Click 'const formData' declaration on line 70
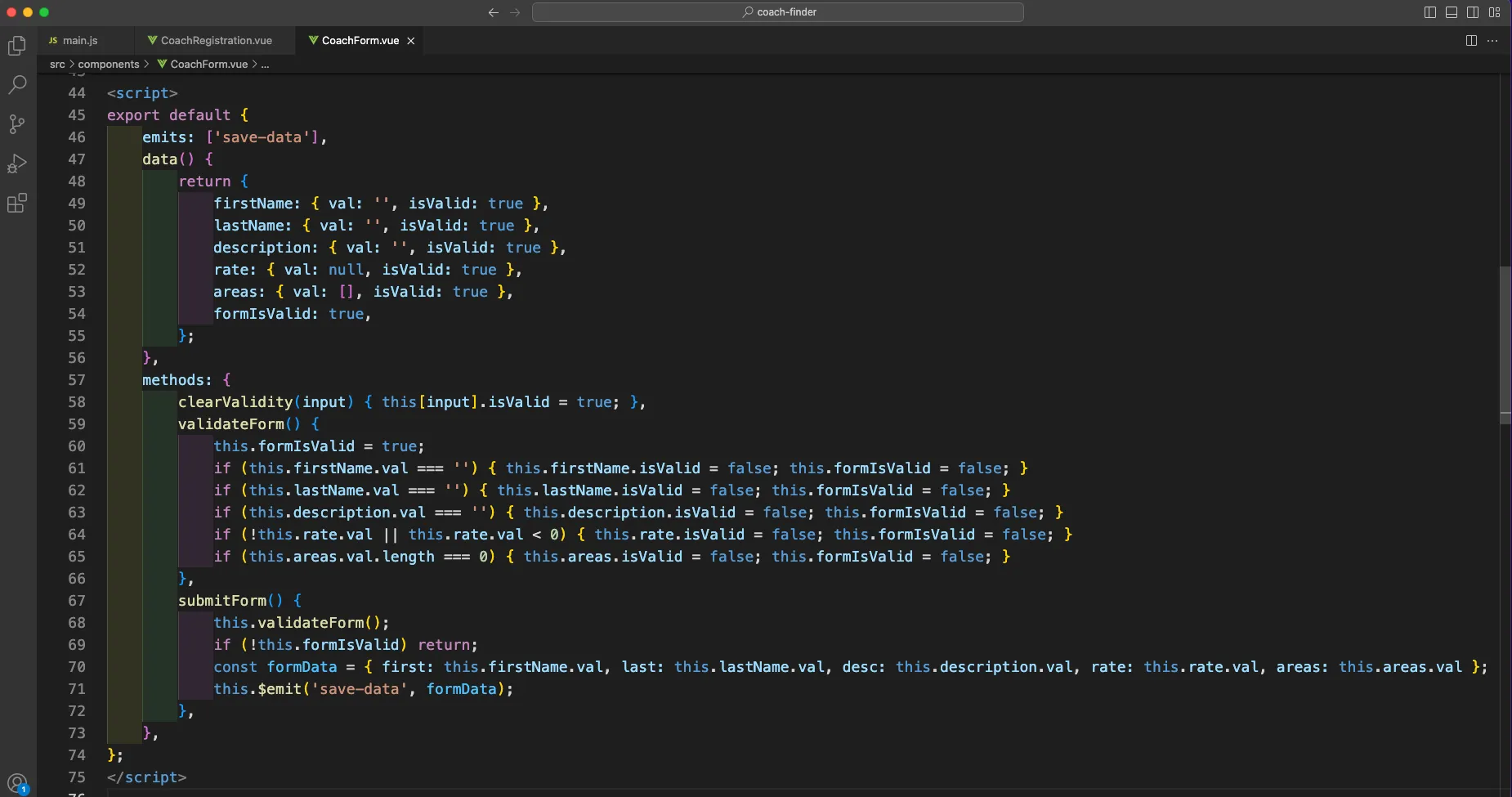 click(275, 667)
